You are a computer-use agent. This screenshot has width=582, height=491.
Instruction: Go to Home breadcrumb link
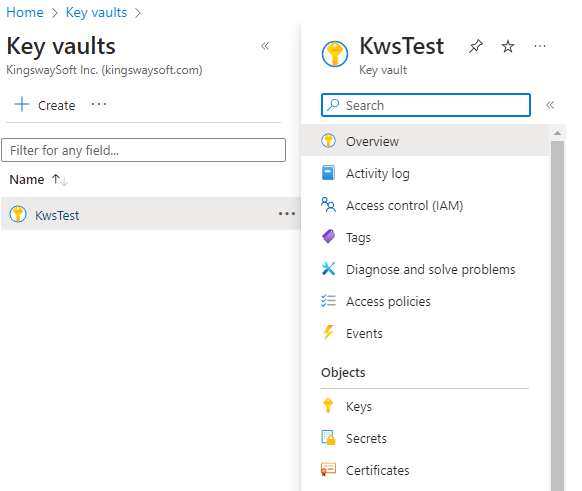pyautogui.click(x=25, y=13)
